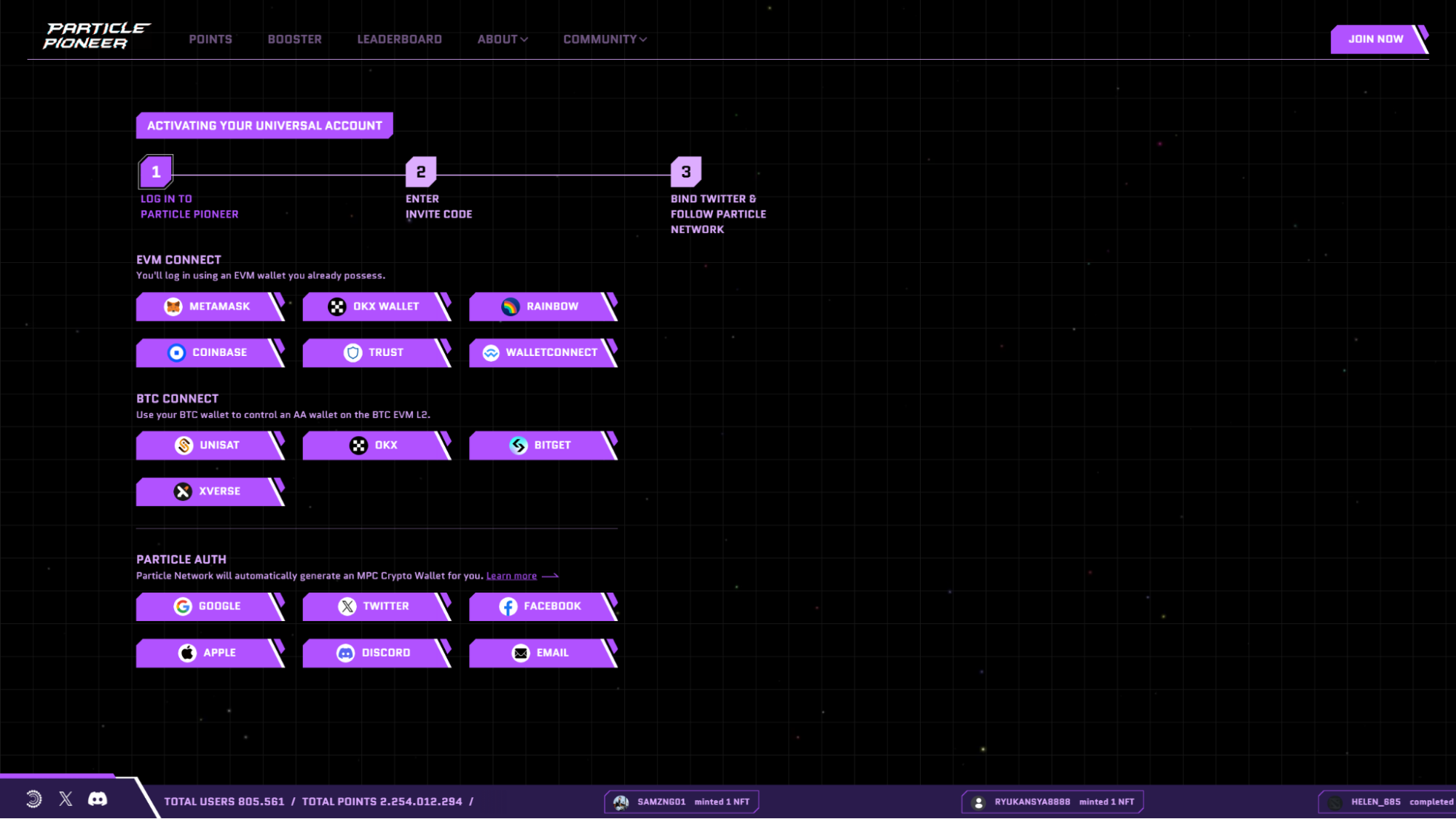This screenshot has height=819, width=1456.
Task: Select Coinbase wallet option
Action: click(x=209, y=352)
